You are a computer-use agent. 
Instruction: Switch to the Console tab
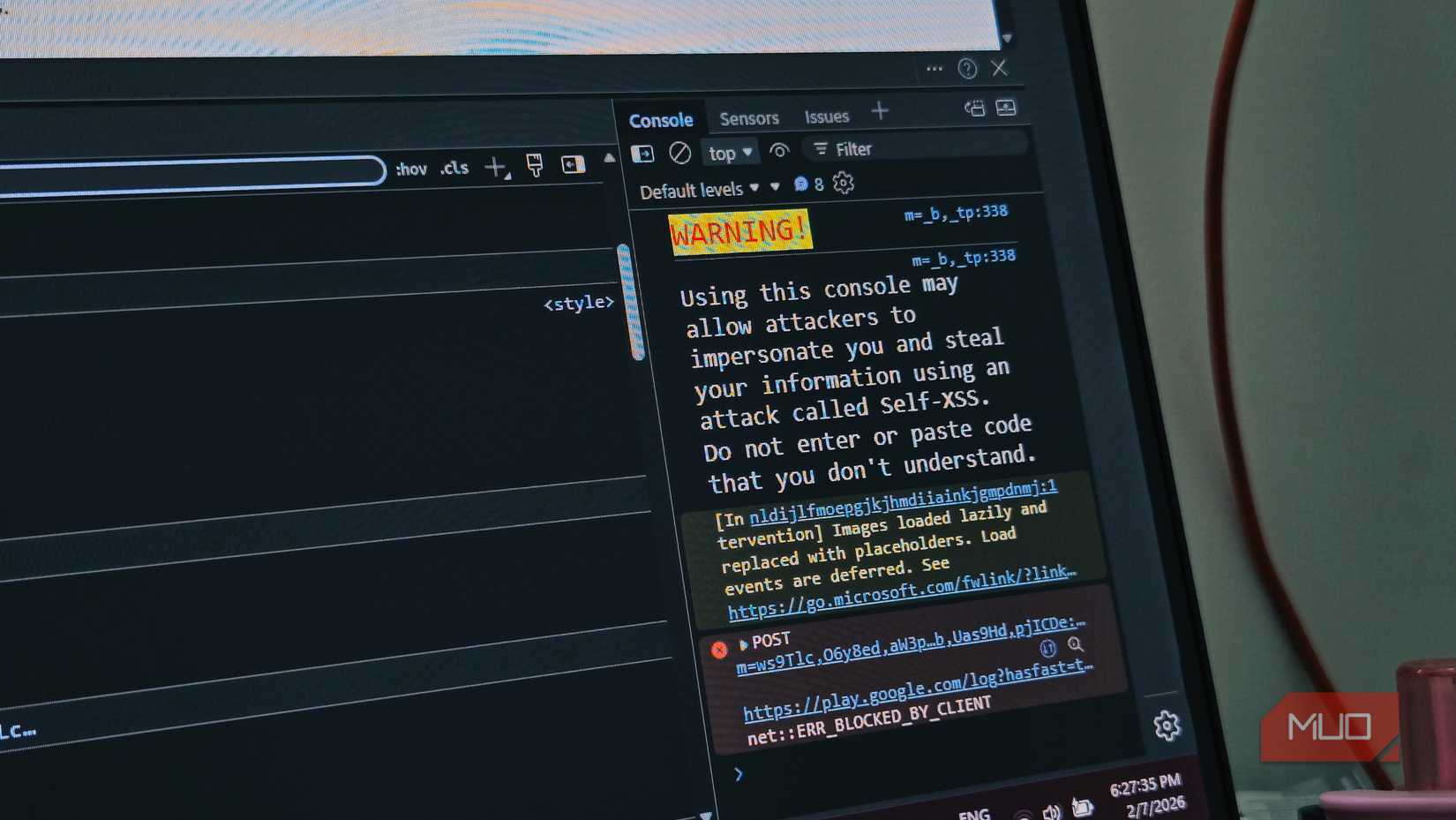pyautogui.click(x=661, y=120)
